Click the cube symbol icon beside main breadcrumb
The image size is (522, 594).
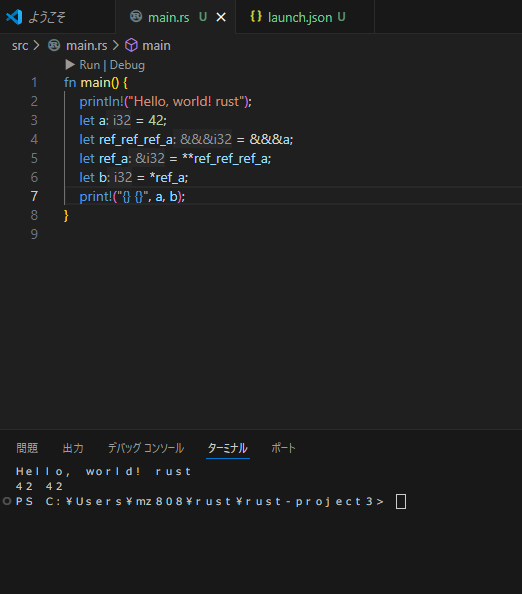click(x=131, y=45)
